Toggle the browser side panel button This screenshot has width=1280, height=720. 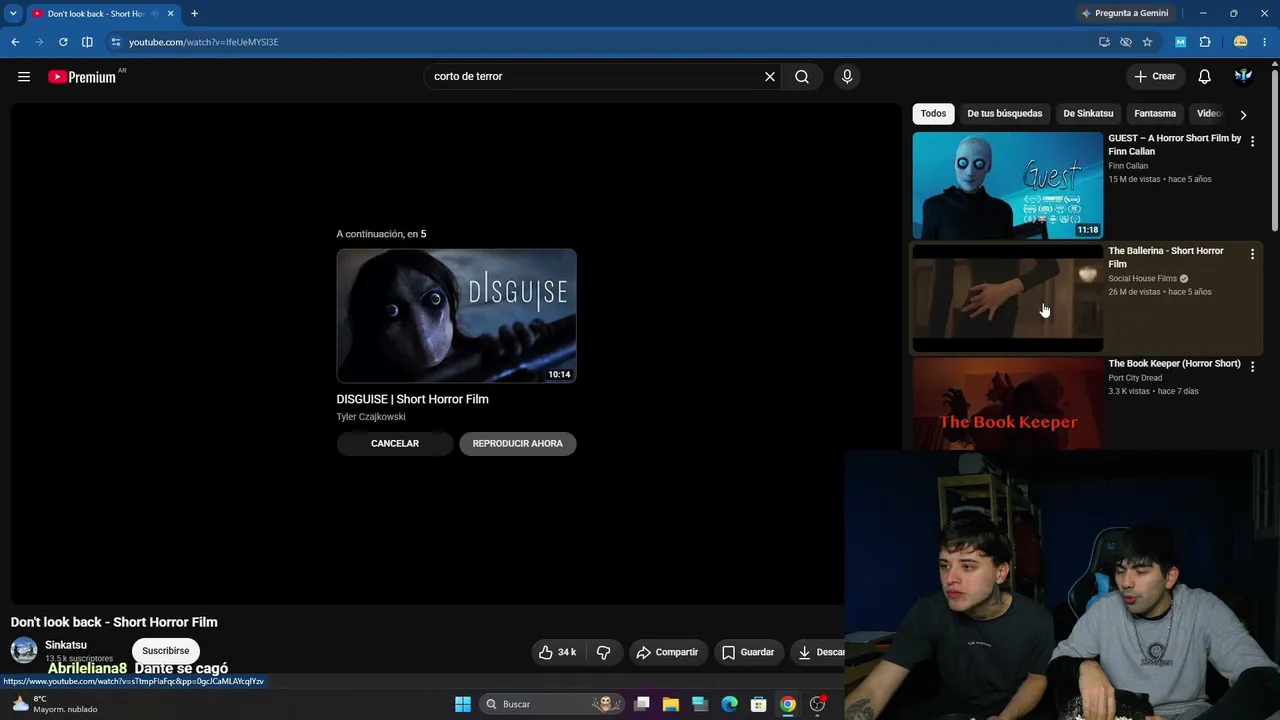pyautogui.click(x=87, y=42)
